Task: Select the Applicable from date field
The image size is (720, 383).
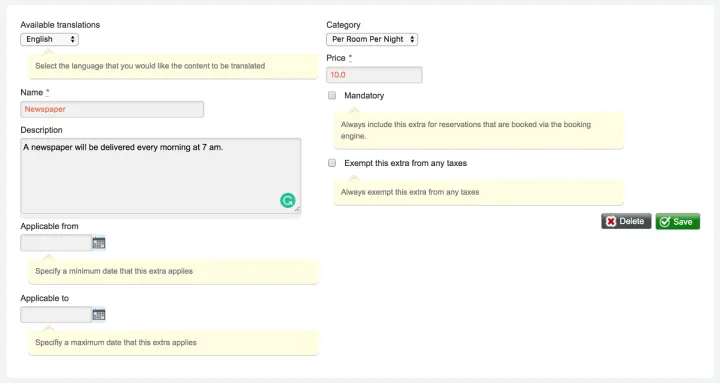Action: click(56, 243)
